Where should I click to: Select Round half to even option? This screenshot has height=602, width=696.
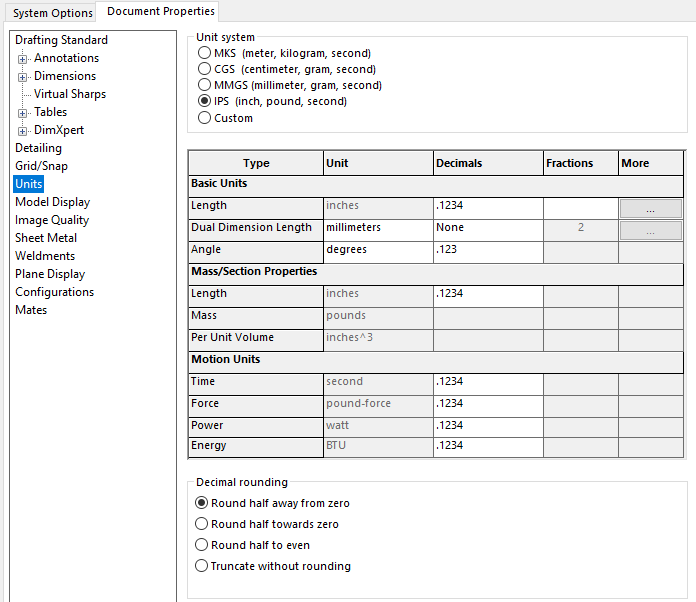tap(203, 545)
